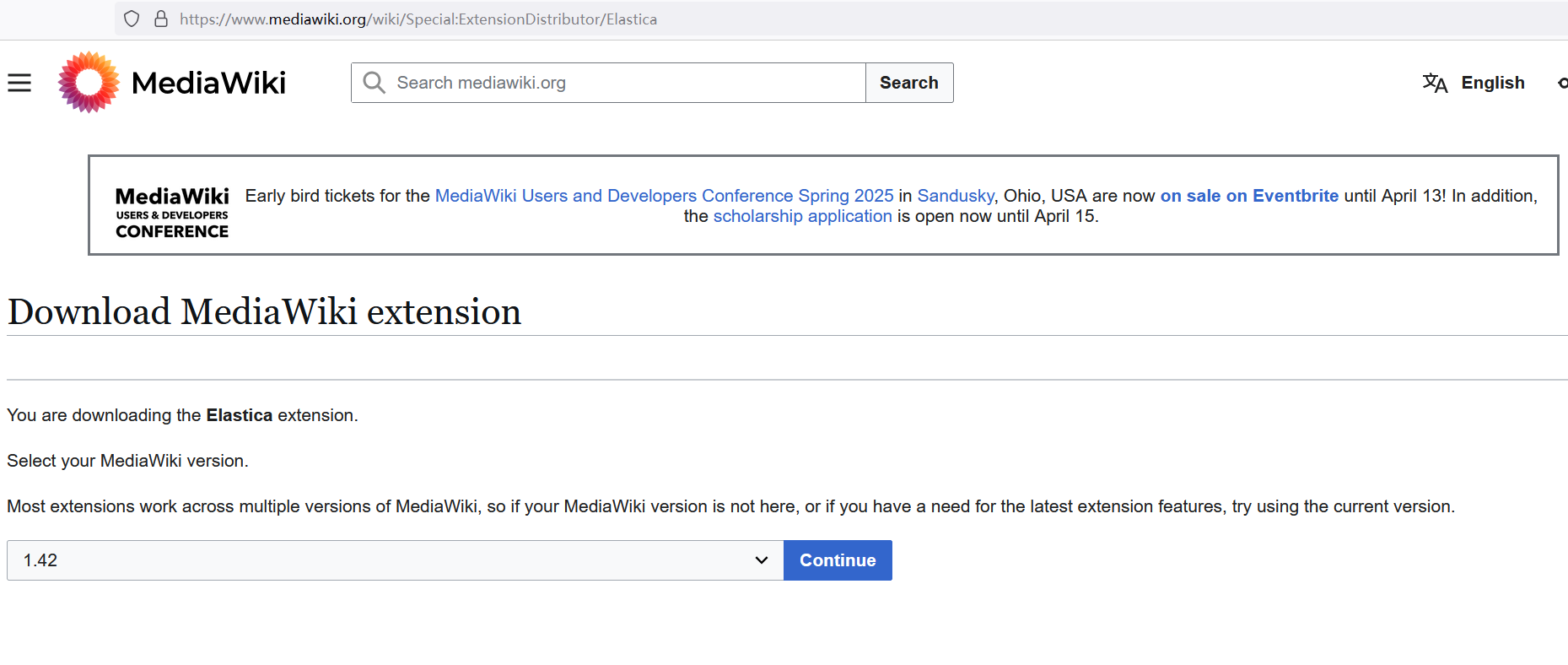
Task: Click the bold Elastica extension name
Action: (240, 415)
